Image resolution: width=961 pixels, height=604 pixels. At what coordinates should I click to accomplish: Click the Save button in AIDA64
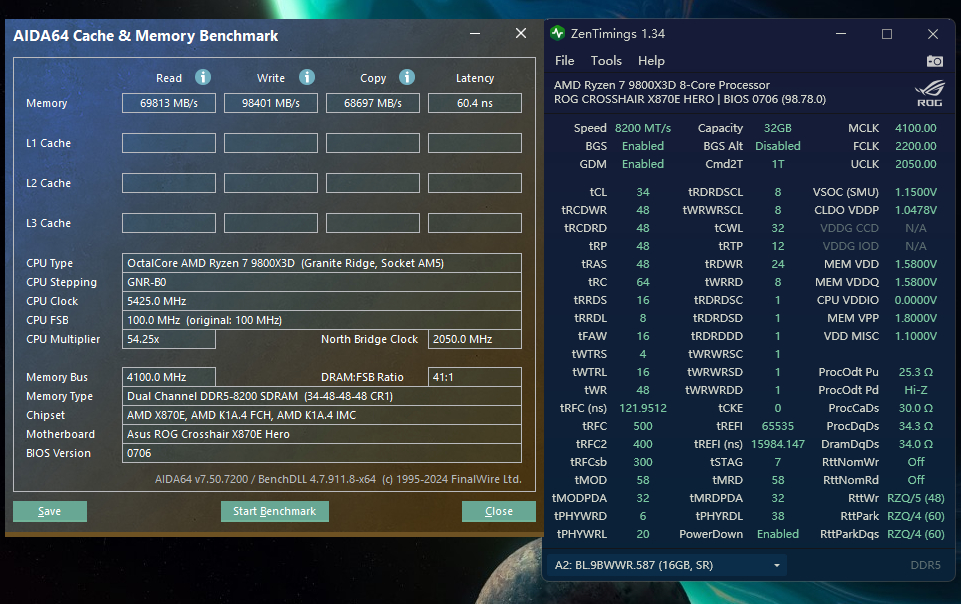50,512
